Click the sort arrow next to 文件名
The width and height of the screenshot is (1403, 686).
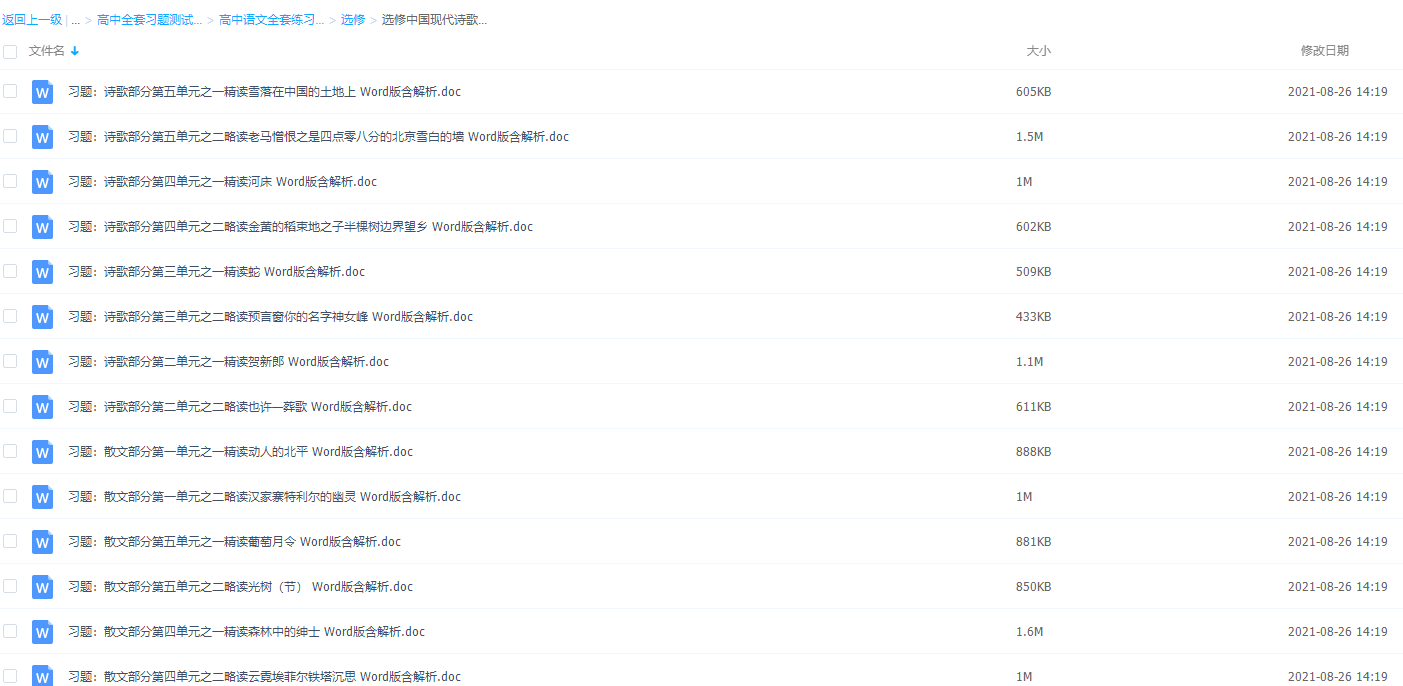click(x=75, y=51)
